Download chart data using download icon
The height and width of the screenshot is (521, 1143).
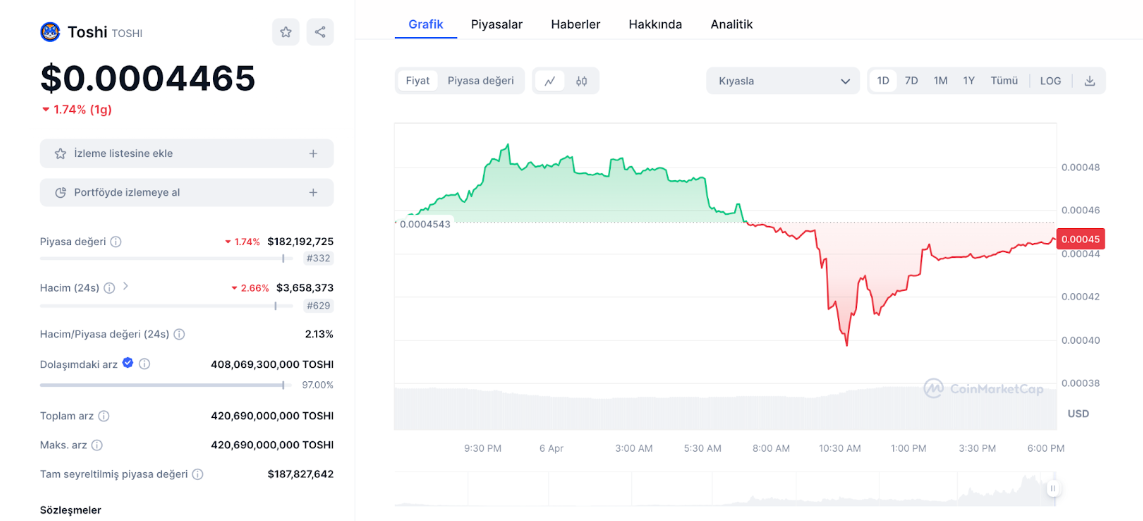pyautogui.click(x=1090, y=81)
